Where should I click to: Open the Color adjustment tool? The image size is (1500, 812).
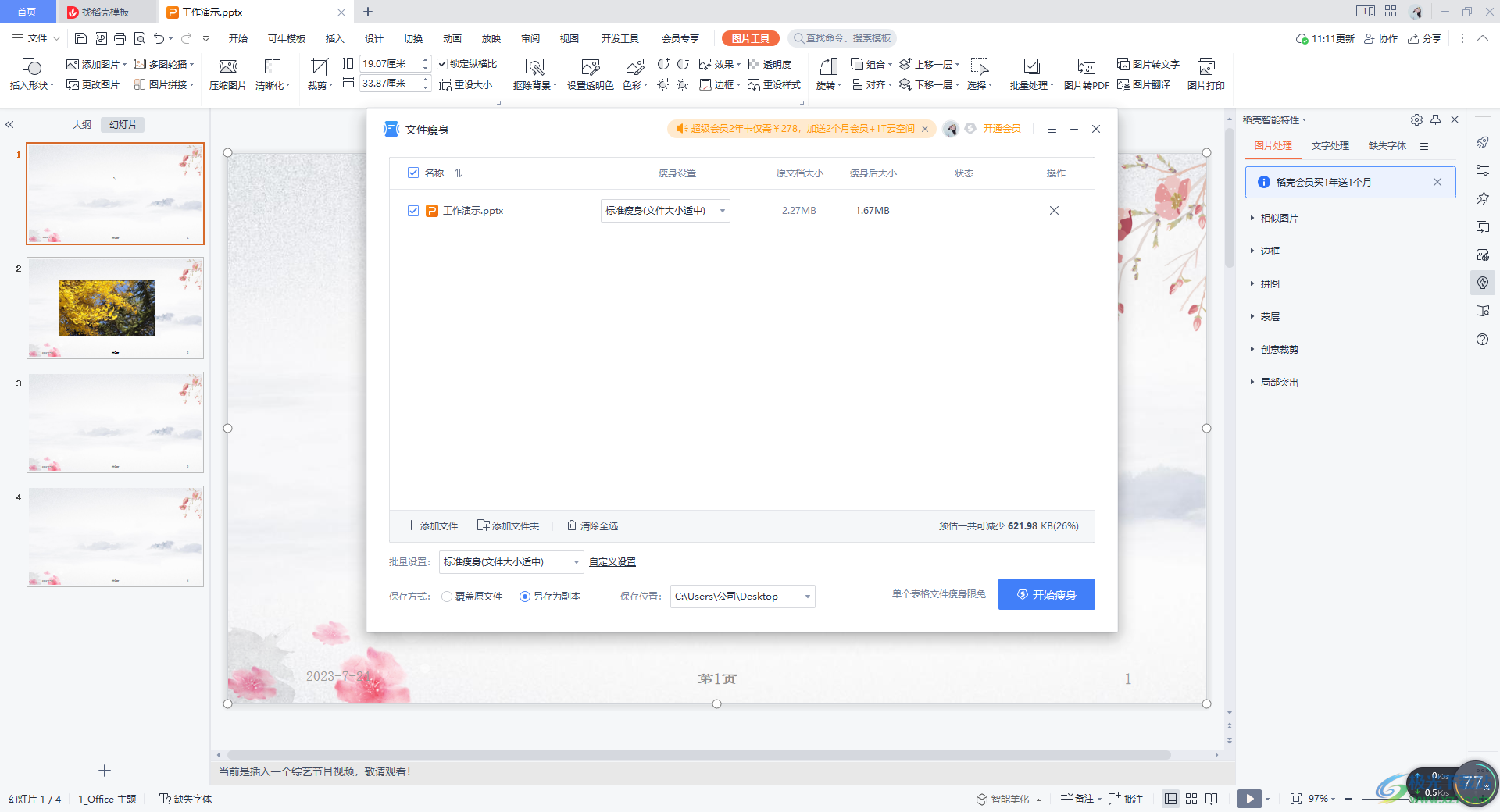[x=635, y=74]
